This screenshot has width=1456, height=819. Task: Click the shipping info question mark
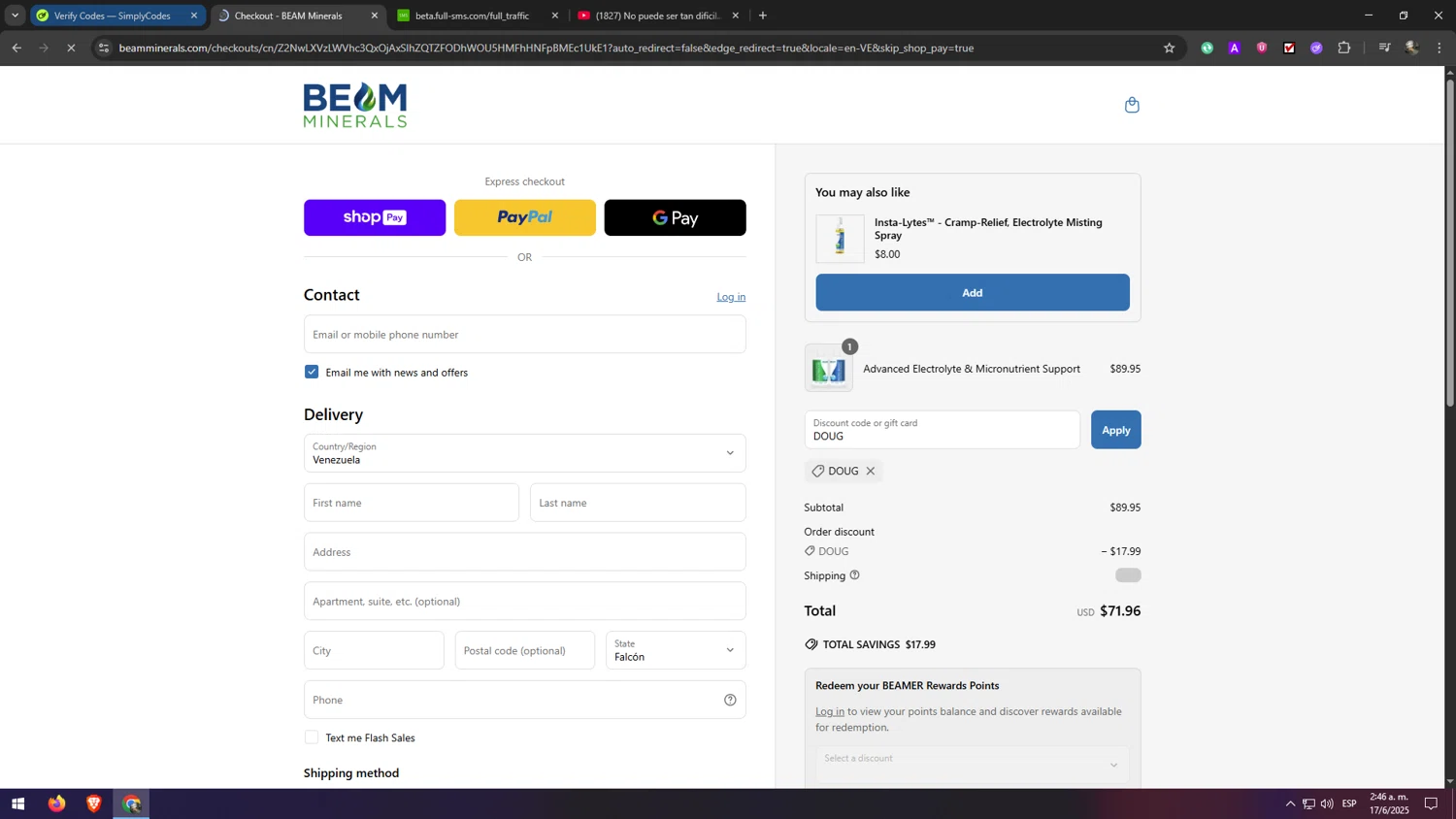coord(855,575)
